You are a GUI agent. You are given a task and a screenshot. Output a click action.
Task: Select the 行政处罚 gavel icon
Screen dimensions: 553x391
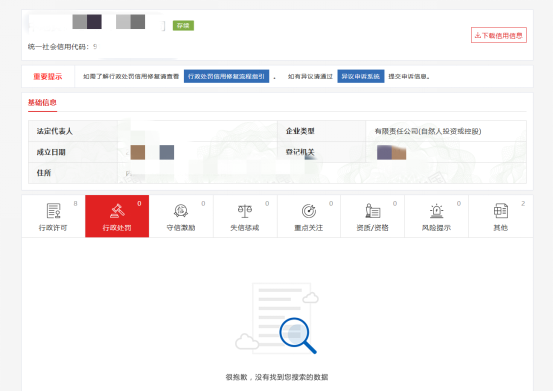(117, 211)
